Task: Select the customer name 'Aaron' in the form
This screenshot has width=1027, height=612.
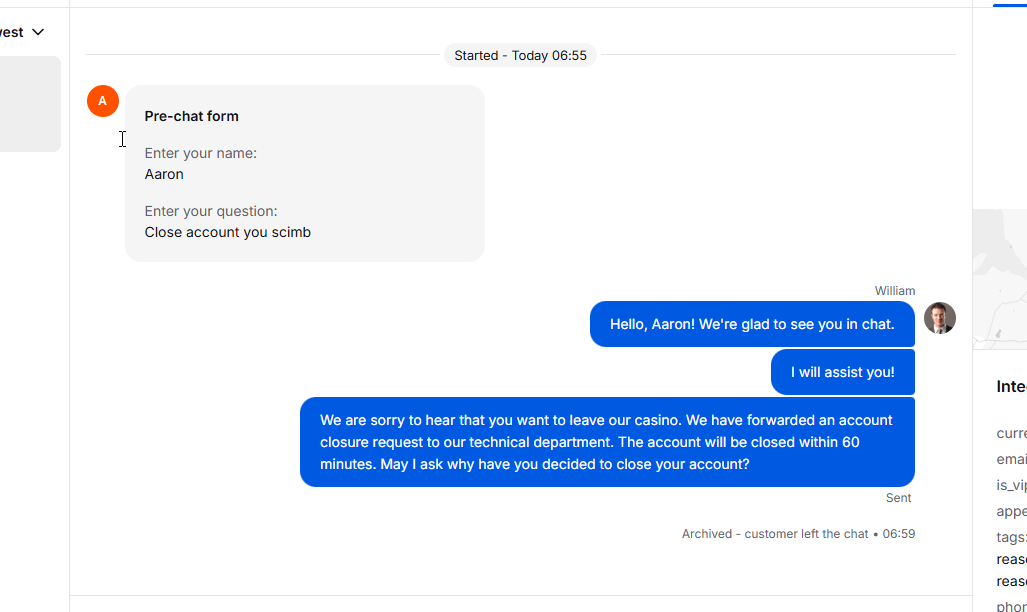Action: coord(164,174)
